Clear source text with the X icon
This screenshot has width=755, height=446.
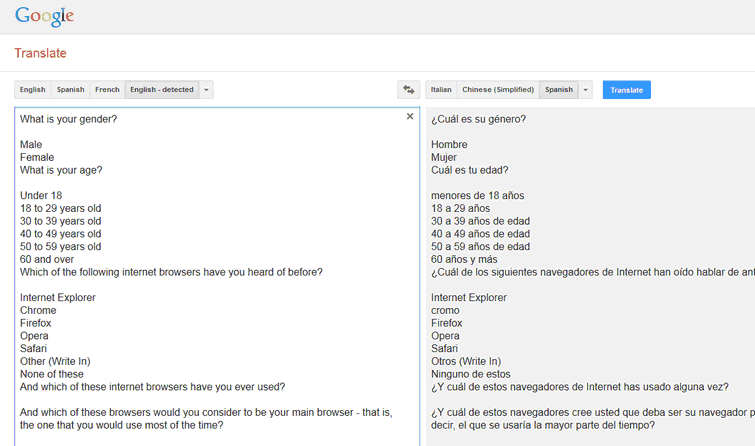coord(410,116)
